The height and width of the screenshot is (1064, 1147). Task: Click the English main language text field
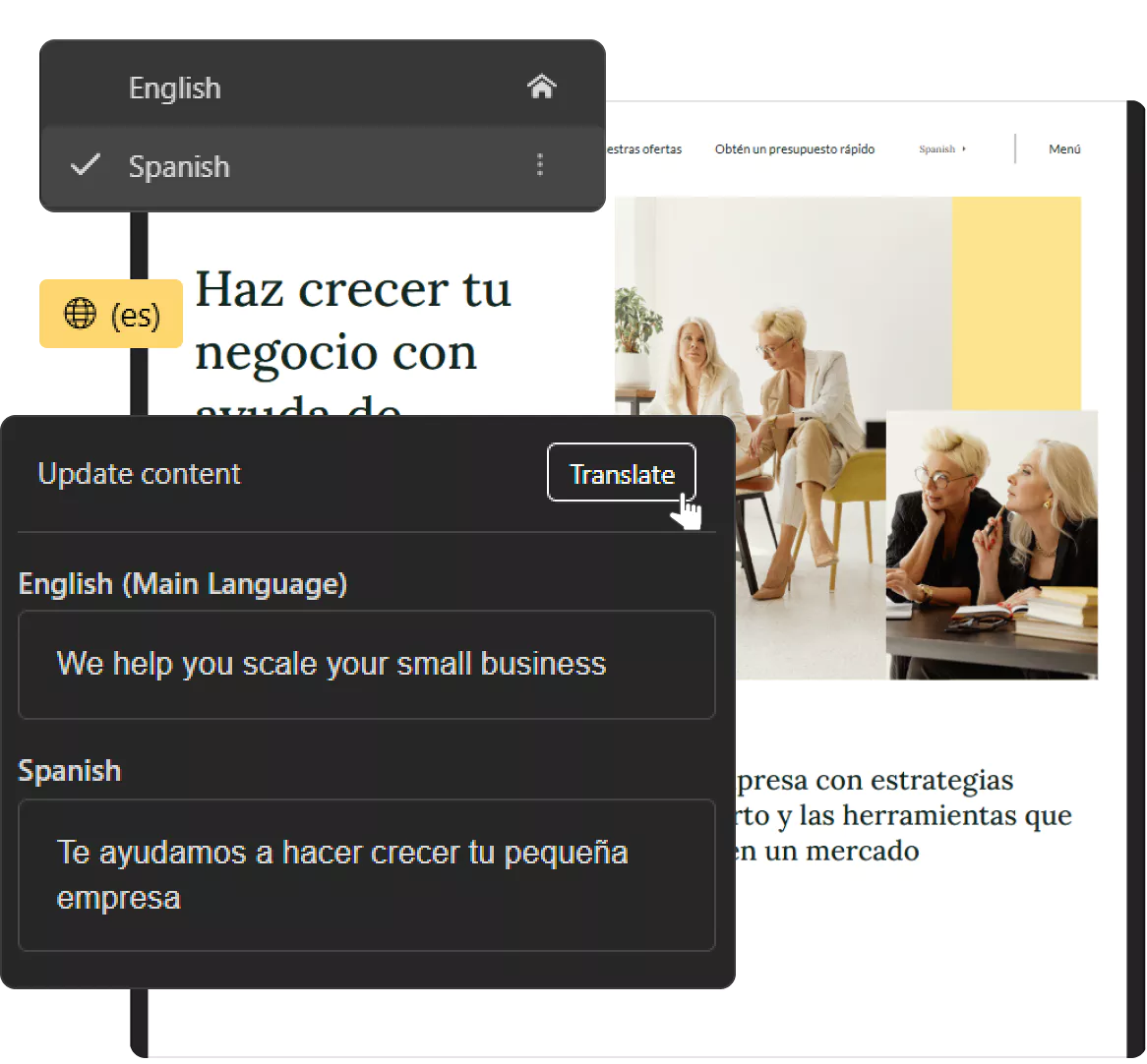366,665
